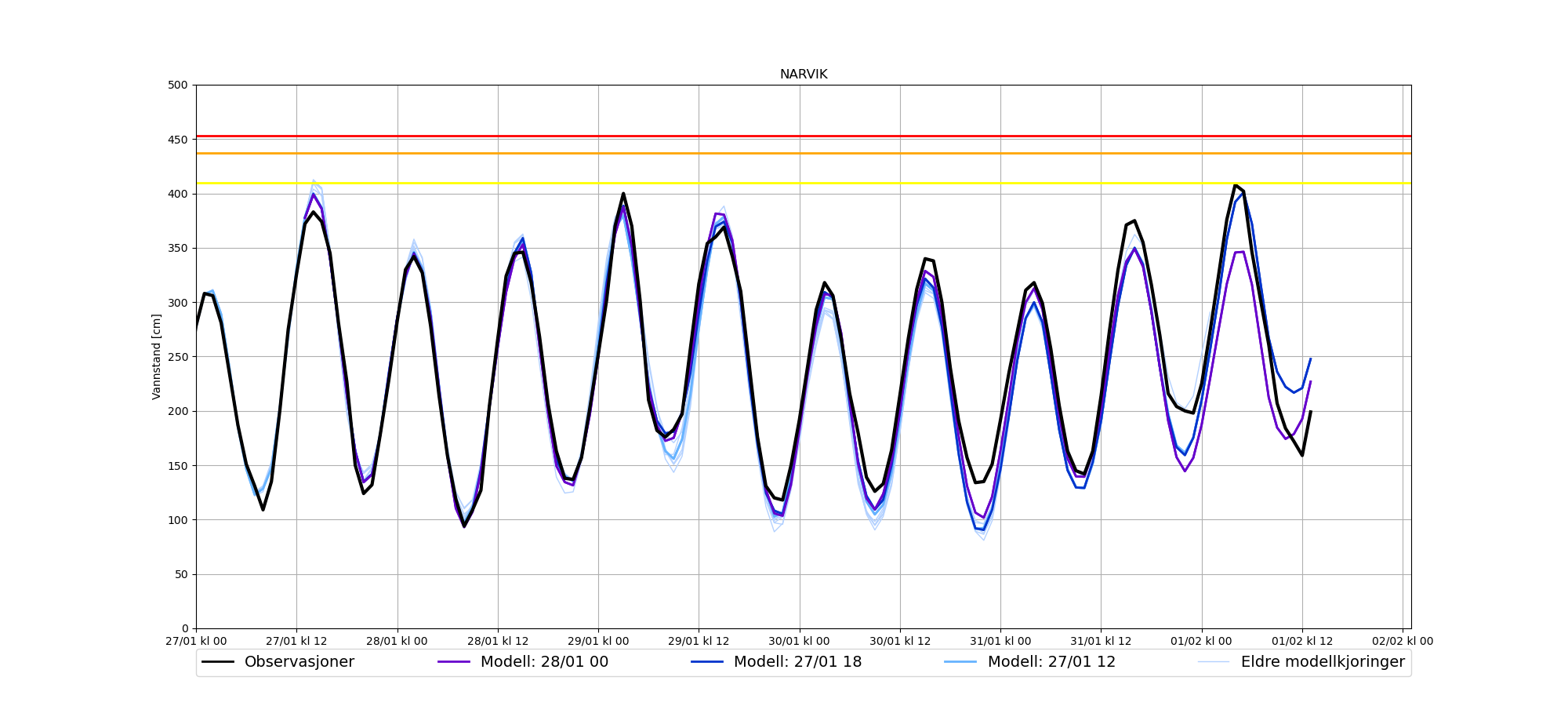This screenshot has width=1568, height=706.
Task: Click the 50 y-axis tick label
Action: tap(181, 574)
